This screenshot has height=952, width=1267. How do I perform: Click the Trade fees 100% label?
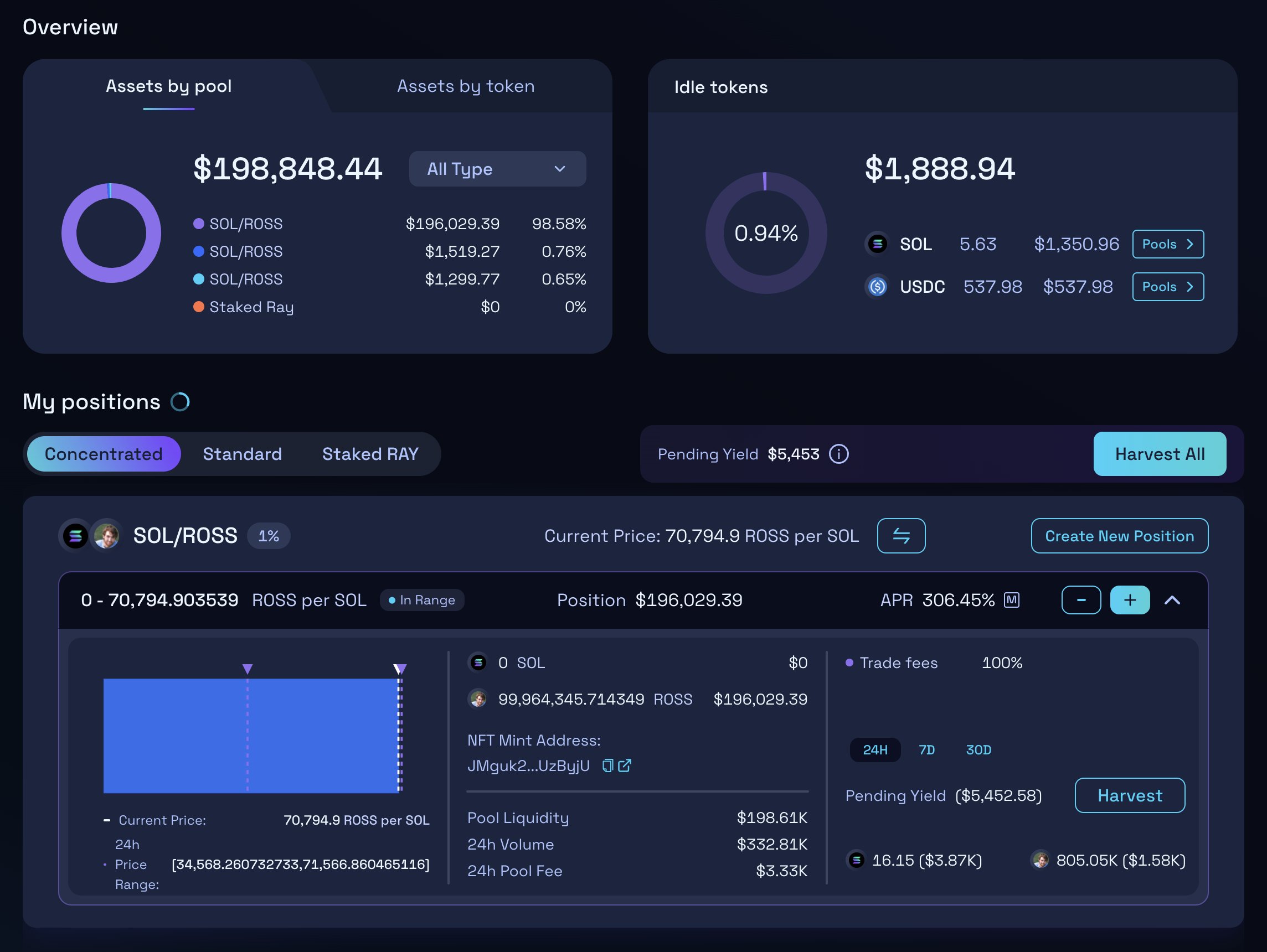click(934, 663)
